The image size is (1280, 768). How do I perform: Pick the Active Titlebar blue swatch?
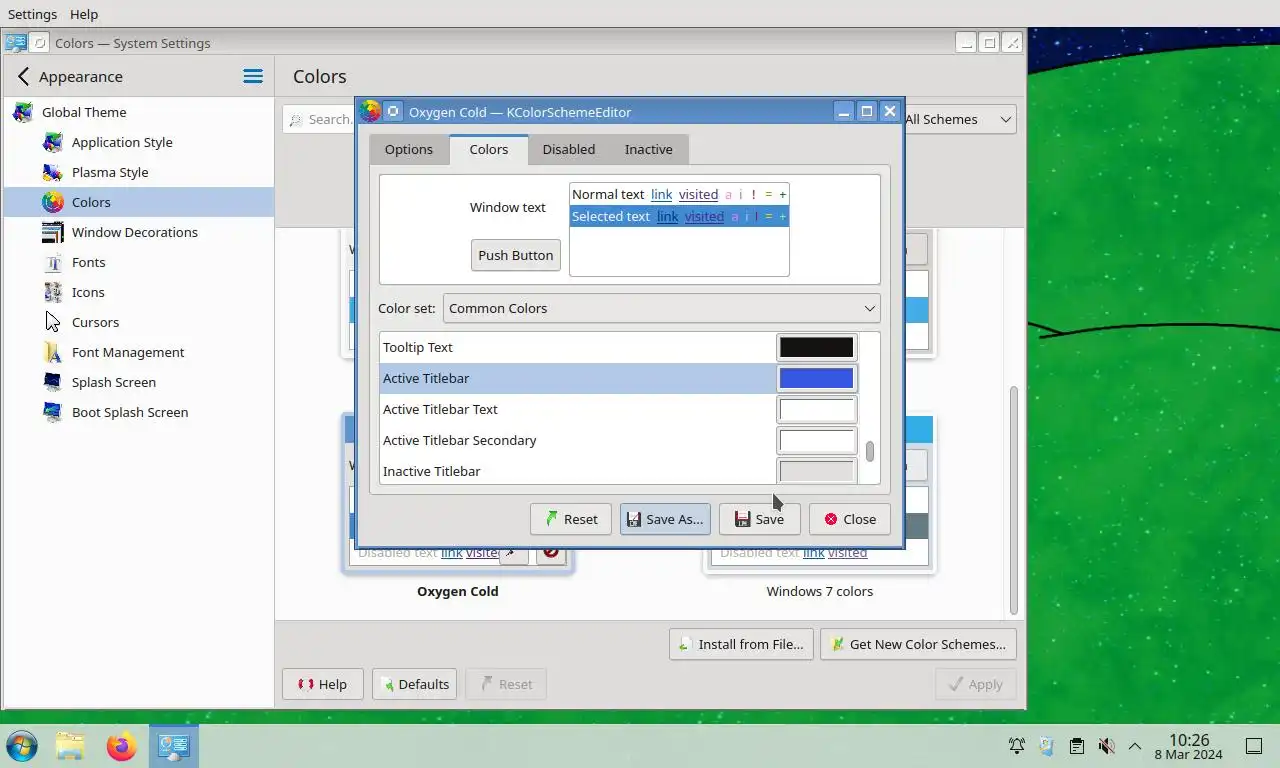(817, 378)
